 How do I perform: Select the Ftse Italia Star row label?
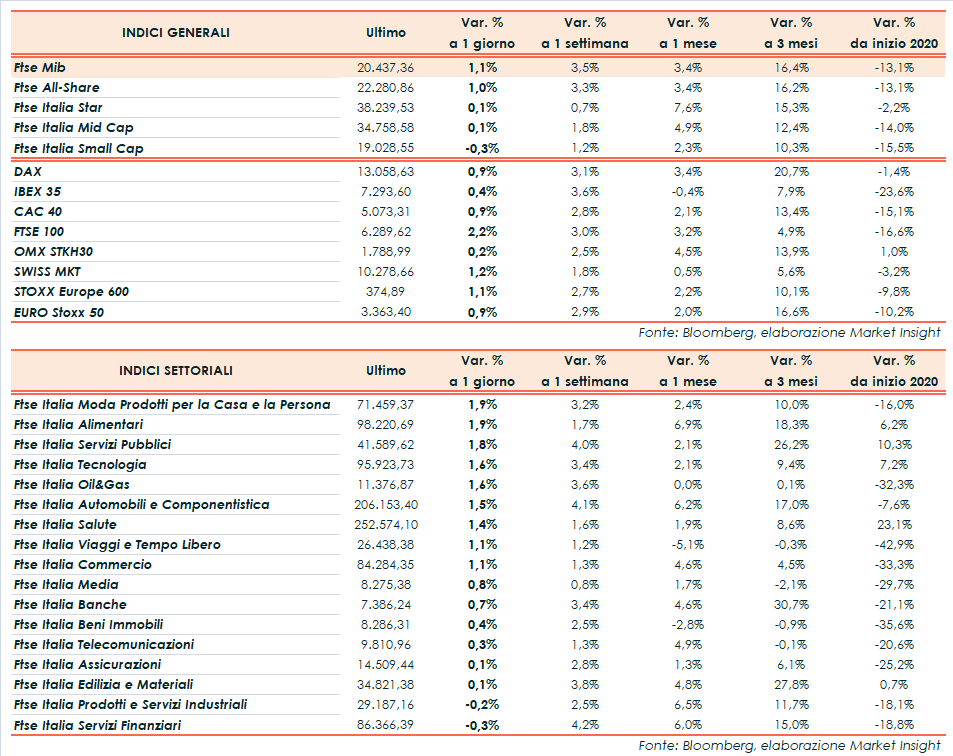point(59,108)
